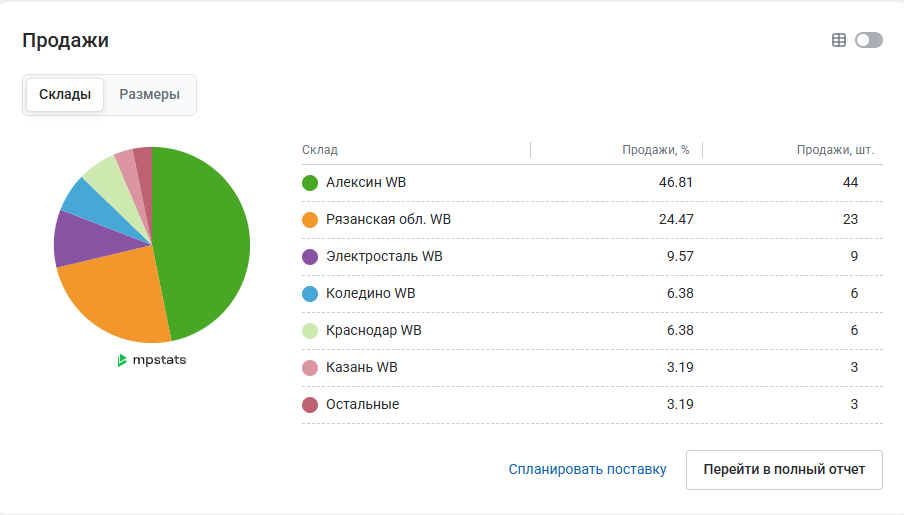Click the orange Рязанская обл. WB dot
Image resolution: width=904 pixels, height=515 pixels.
[x=310, y=220]
